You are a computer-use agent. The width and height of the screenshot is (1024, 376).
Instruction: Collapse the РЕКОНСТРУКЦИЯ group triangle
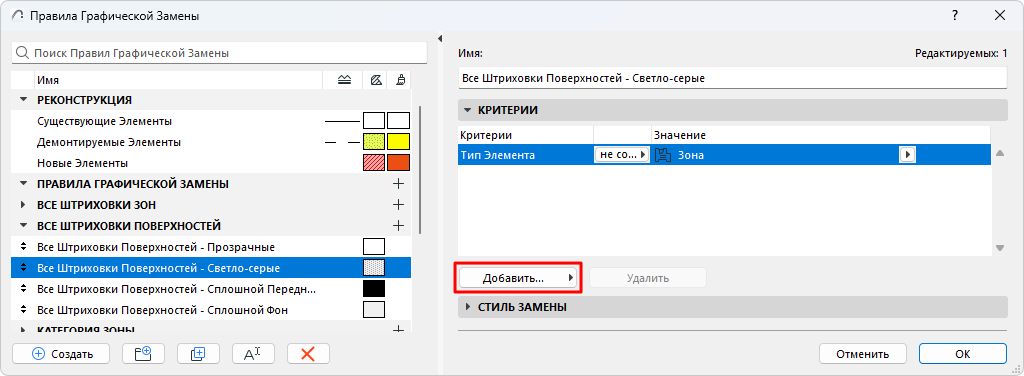pos(24,100)
